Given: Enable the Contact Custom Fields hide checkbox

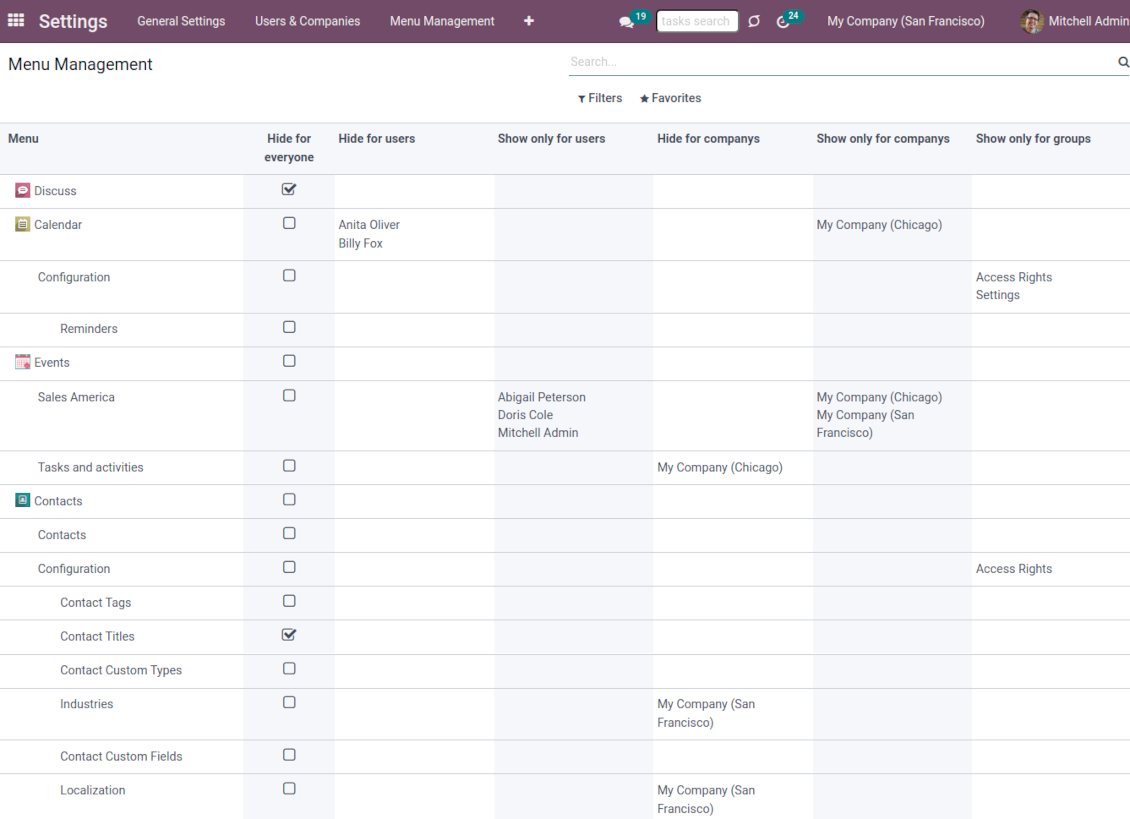Looking at the screenshot, I should click(x=289, y=755).
